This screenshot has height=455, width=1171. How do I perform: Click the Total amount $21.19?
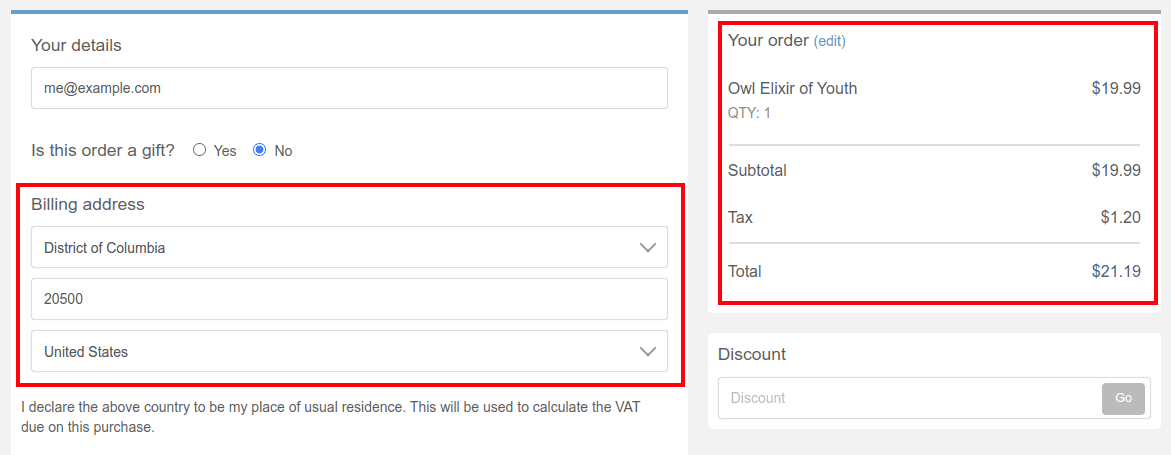click(x=1116, y=271)
